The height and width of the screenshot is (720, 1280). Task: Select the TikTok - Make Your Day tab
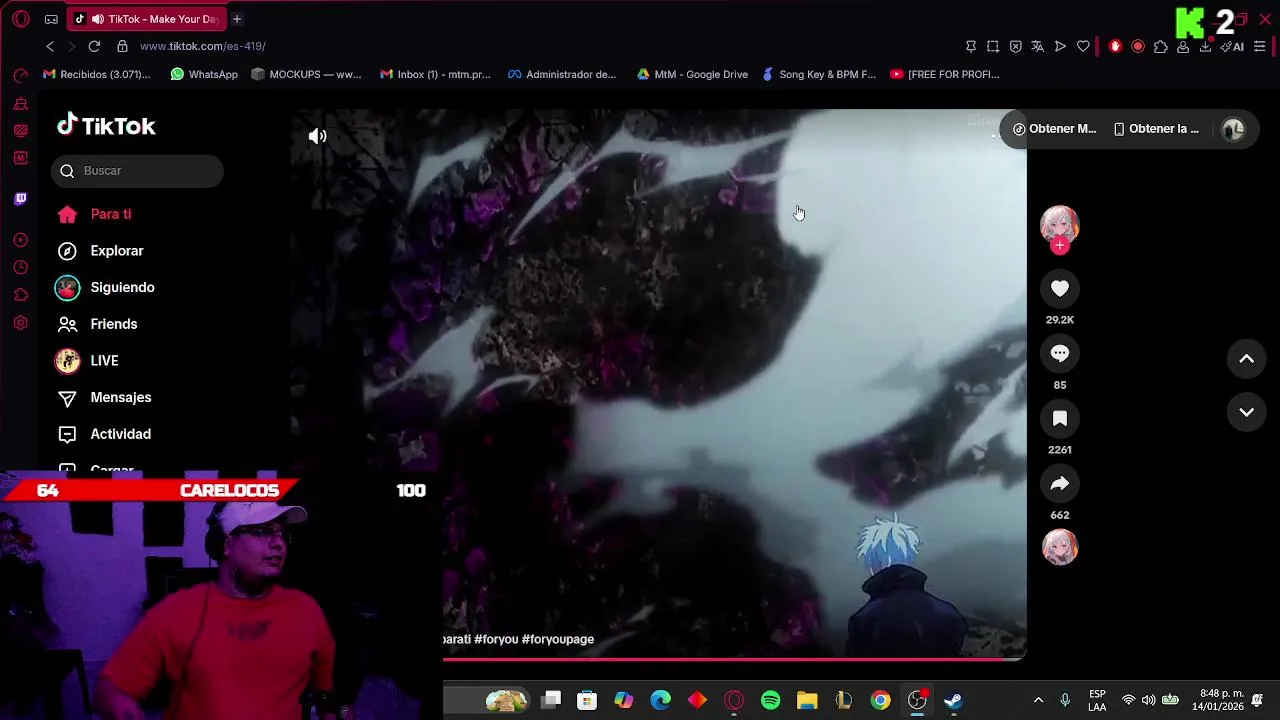147,19
